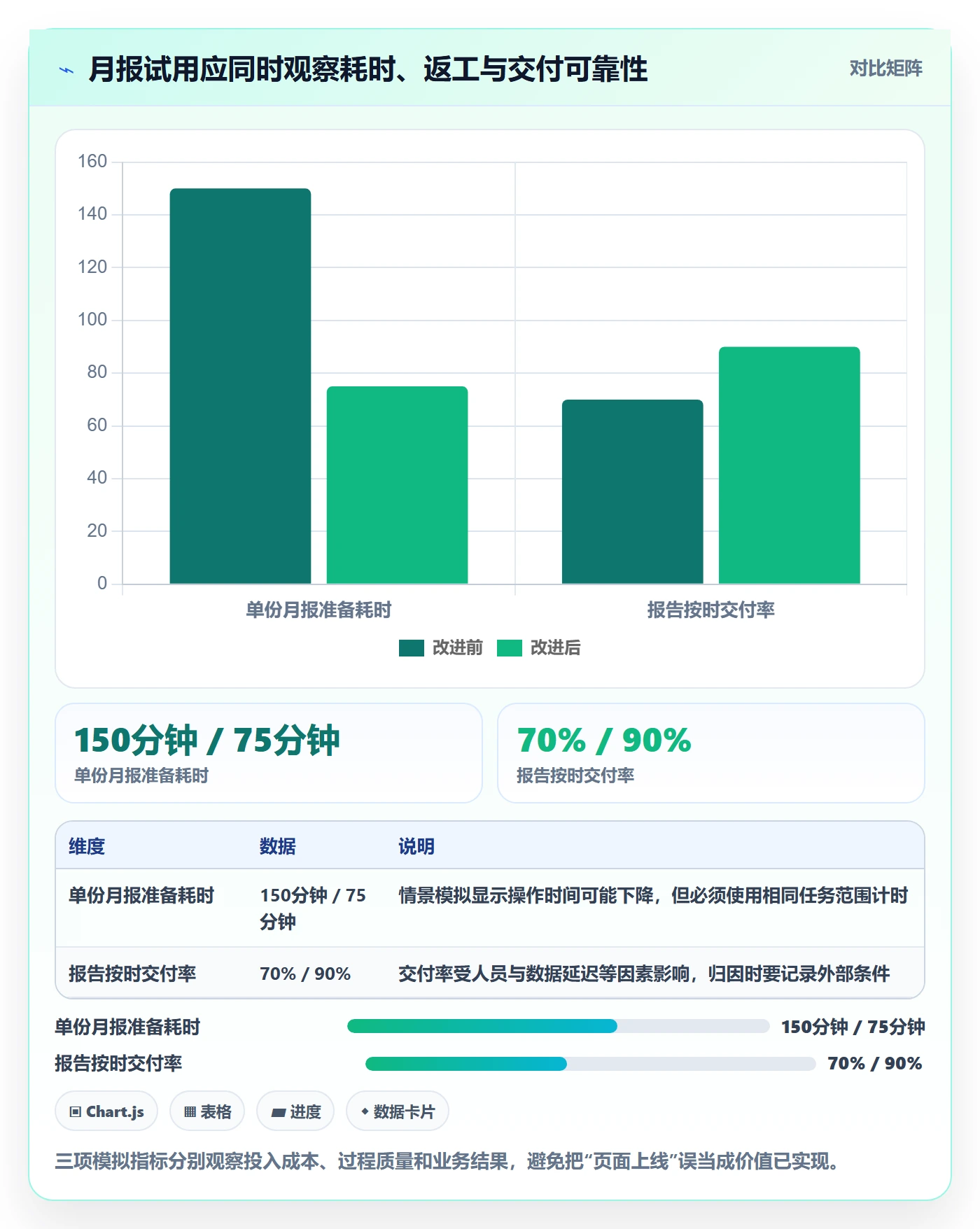
Task: Click the 150分钟 / 75分钟 data card value
Action: click(207, 740)
